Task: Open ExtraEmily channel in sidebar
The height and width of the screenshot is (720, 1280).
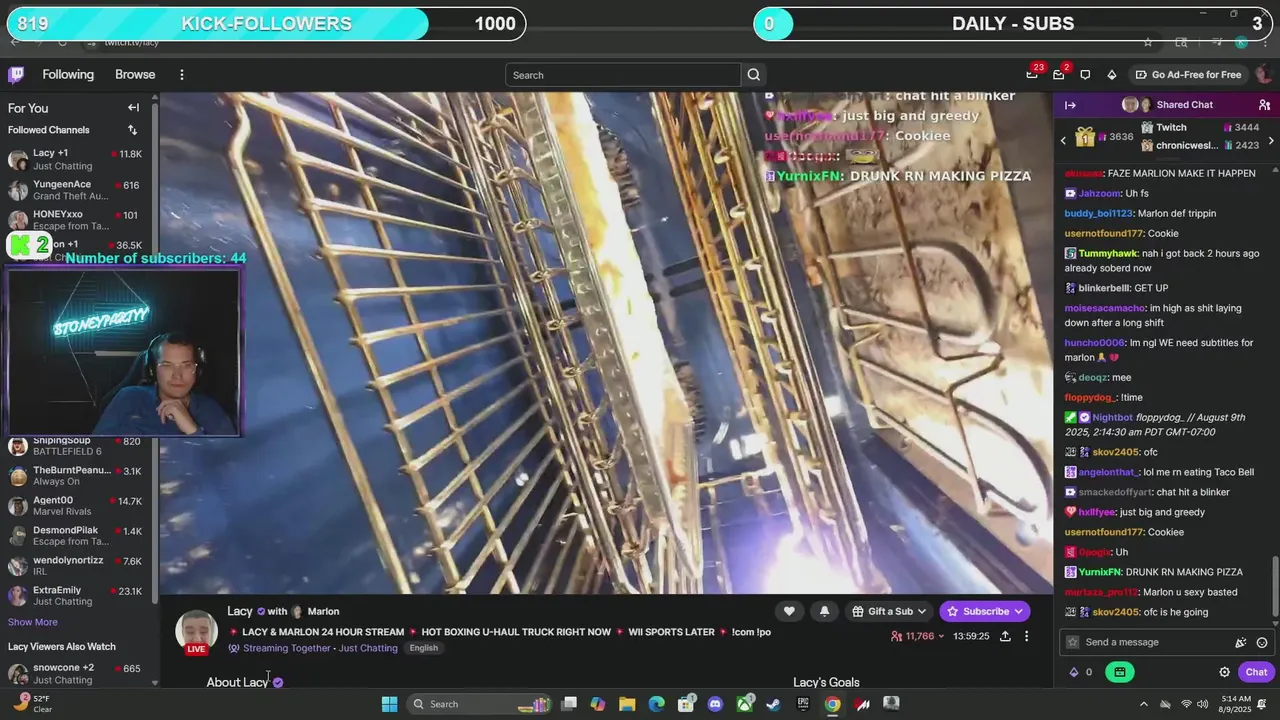Action: pyautogui.click(x=76, y=596)
